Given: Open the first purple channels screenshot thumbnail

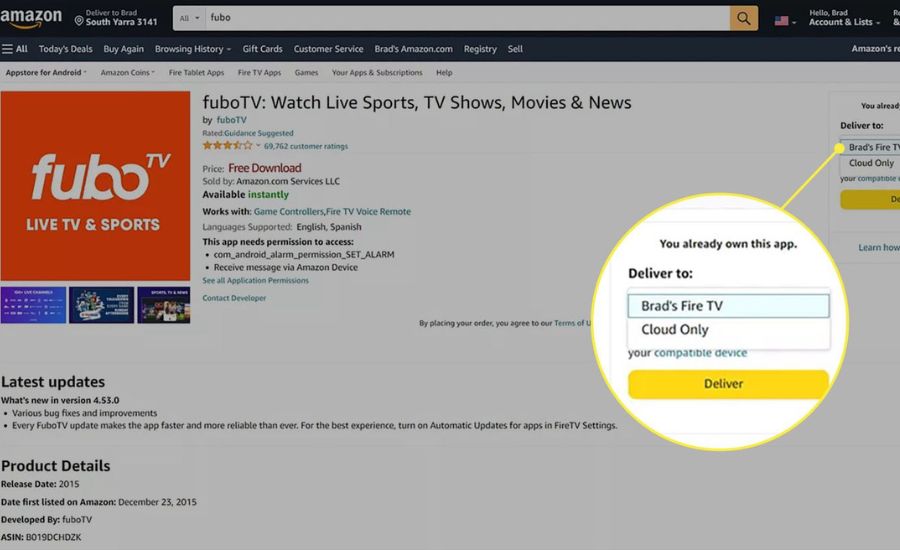Looking at the screenshot, I should tap(33, 305).
